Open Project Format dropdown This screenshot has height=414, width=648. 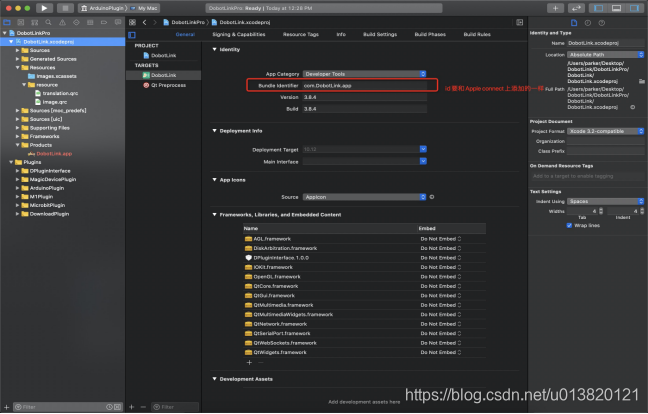(x=605, y=131)
